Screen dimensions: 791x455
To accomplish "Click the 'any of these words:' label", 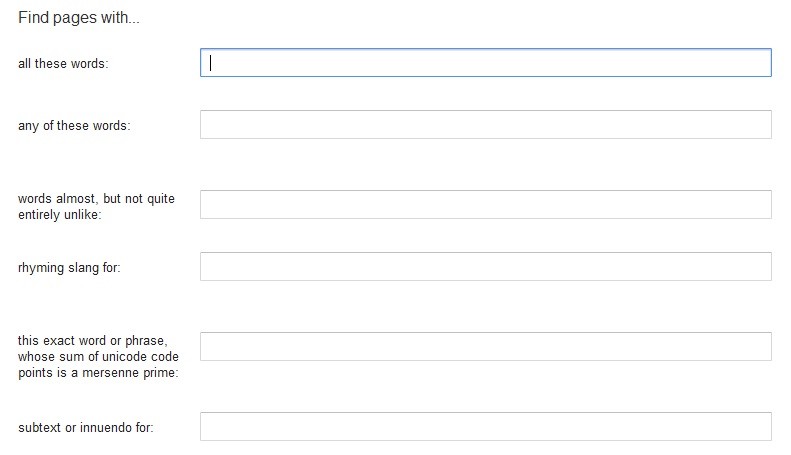I will (x=74, y=126).
